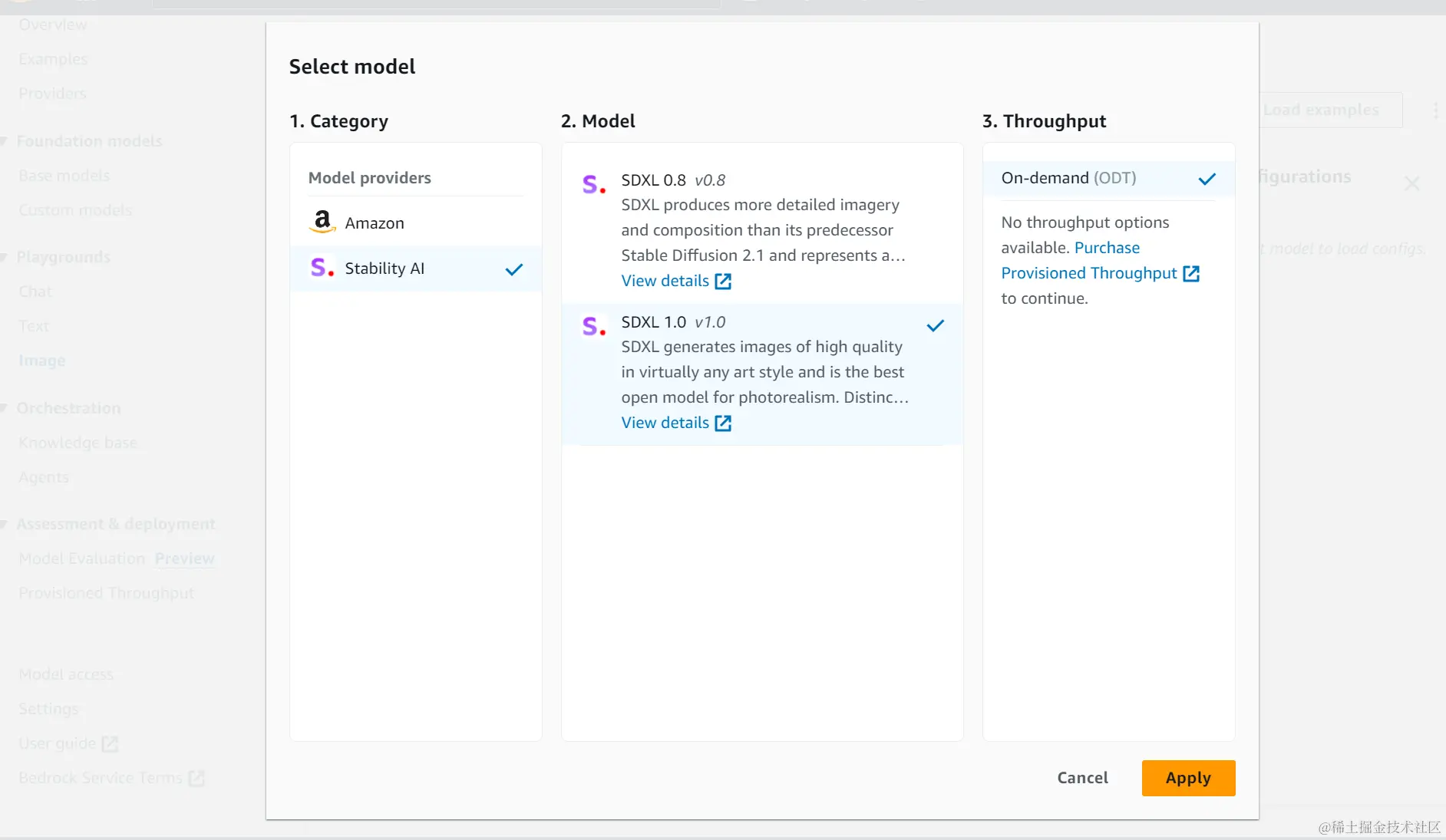Viewport: 1446px width, 840px height.
Task: Click the '3. Throughput' heading
Action: pos(1044,121)
